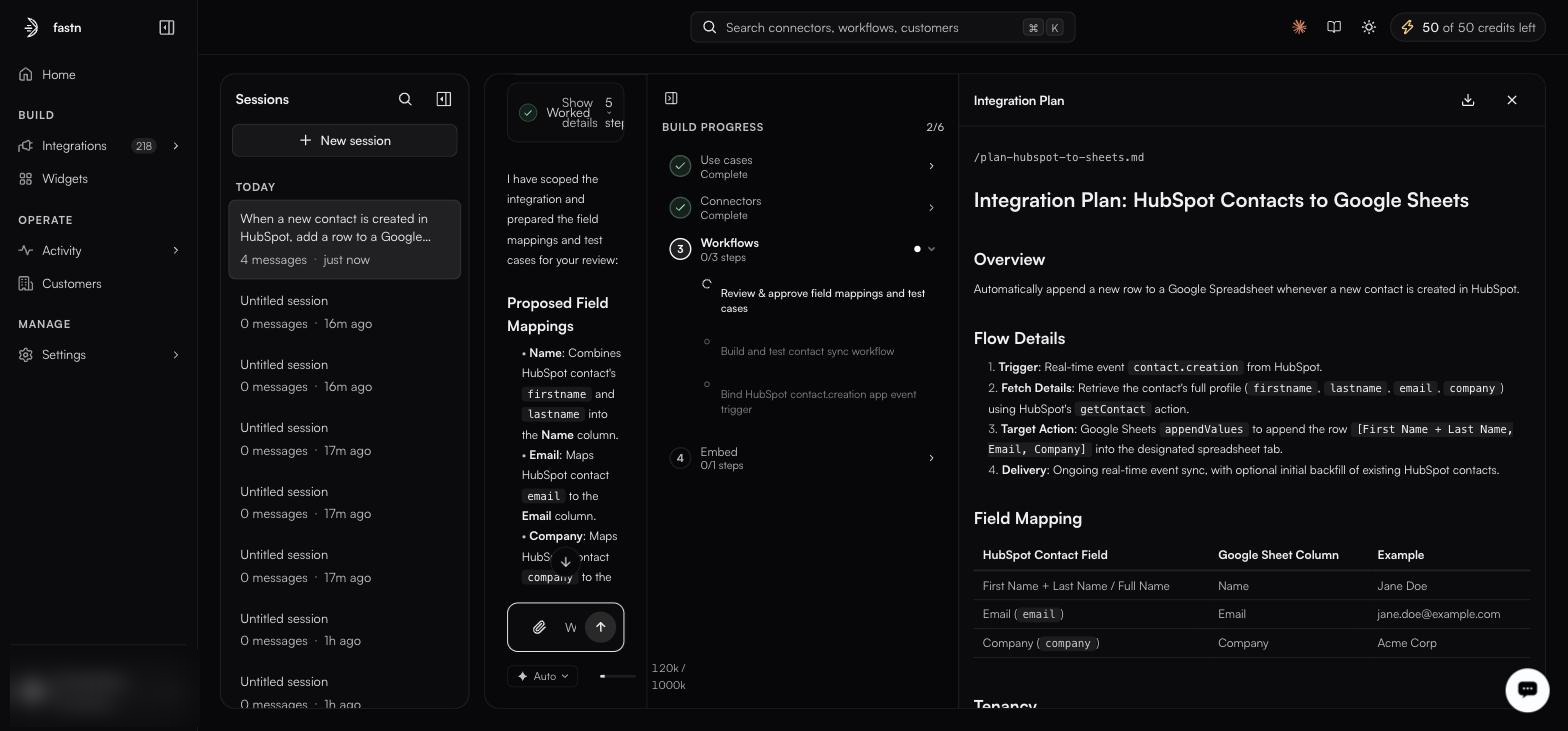This screenshot has width=1568, height=731.
Task: Click the Activity pulse icon
Action: tap(26, 251)
